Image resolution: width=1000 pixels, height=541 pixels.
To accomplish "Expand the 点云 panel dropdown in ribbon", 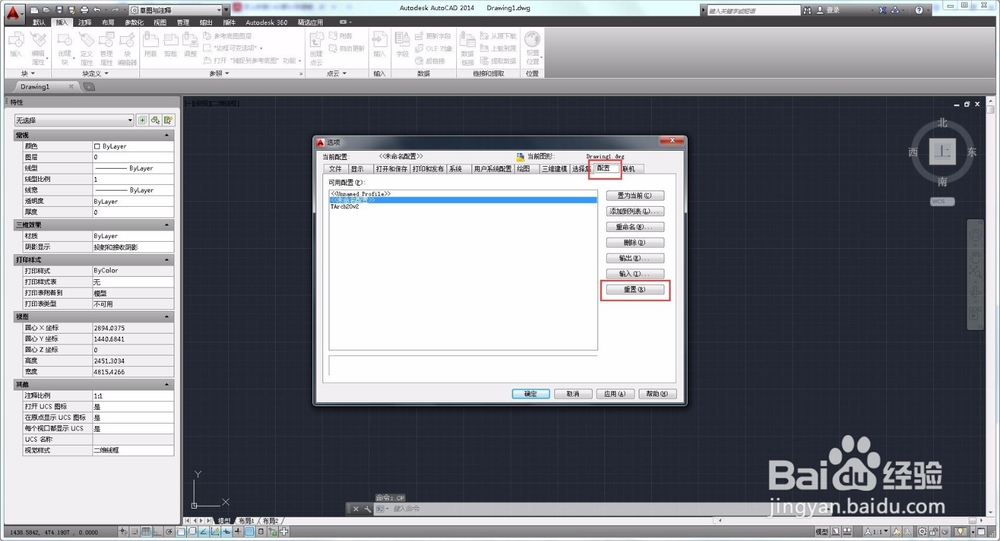I will tap(336, 73).
